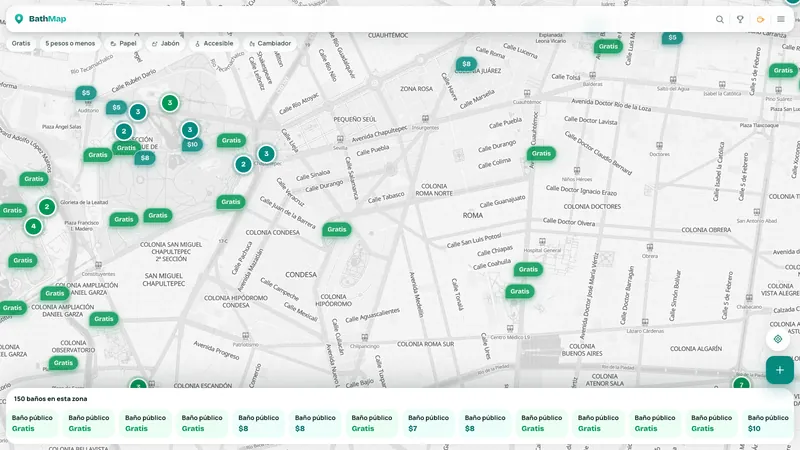Select the $5 marker above Auditorio

(86, 93)
